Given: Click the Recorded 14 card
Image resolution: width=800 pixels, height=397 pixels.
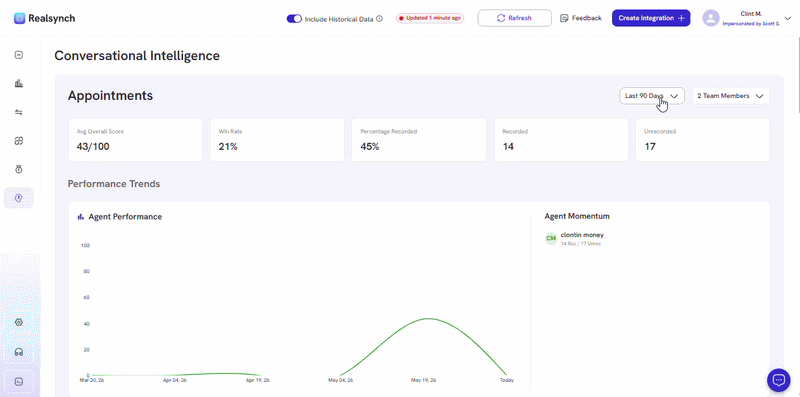Looking at the screenshot, I should (561, 140).
